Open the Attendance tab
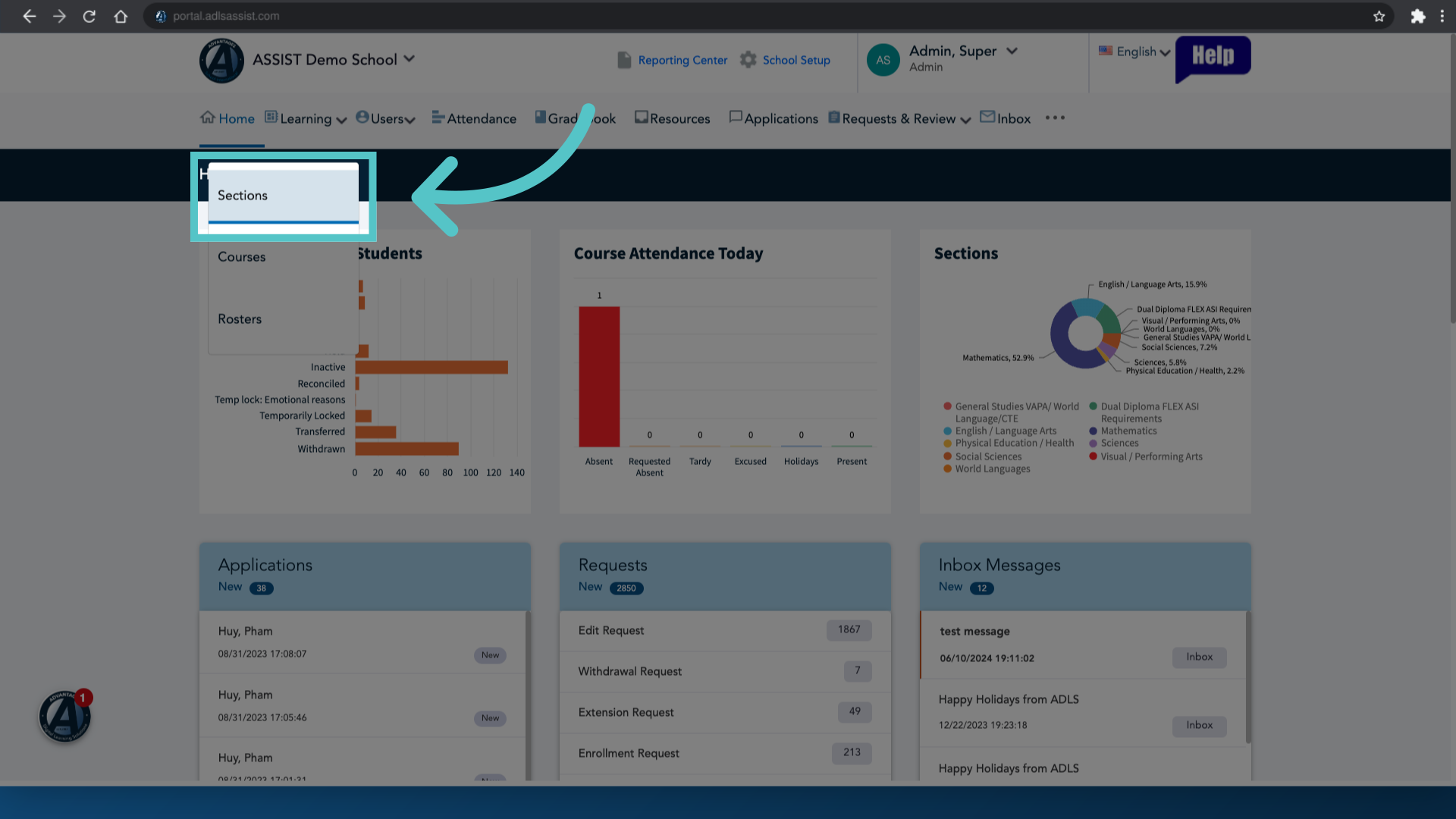Viewport: 1456px width, 819px height. pos(474,118)
